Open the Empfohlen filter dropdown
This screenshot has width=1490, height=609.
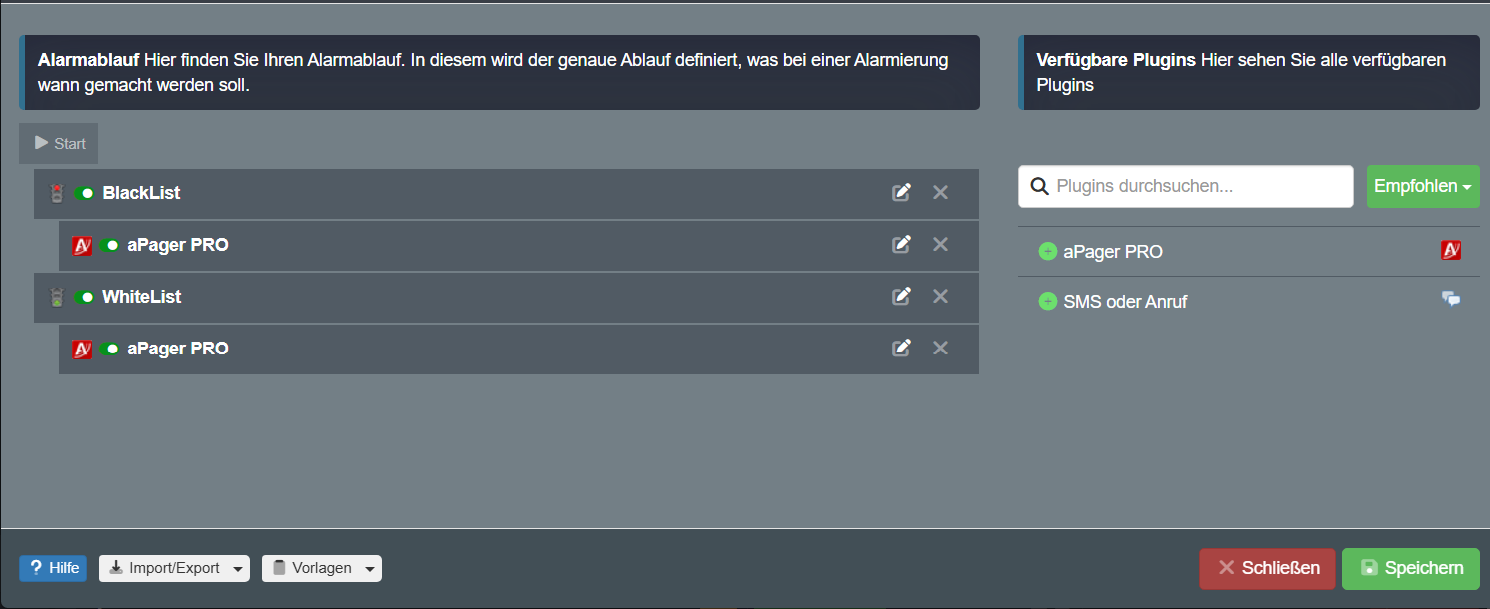point(1422,187)
